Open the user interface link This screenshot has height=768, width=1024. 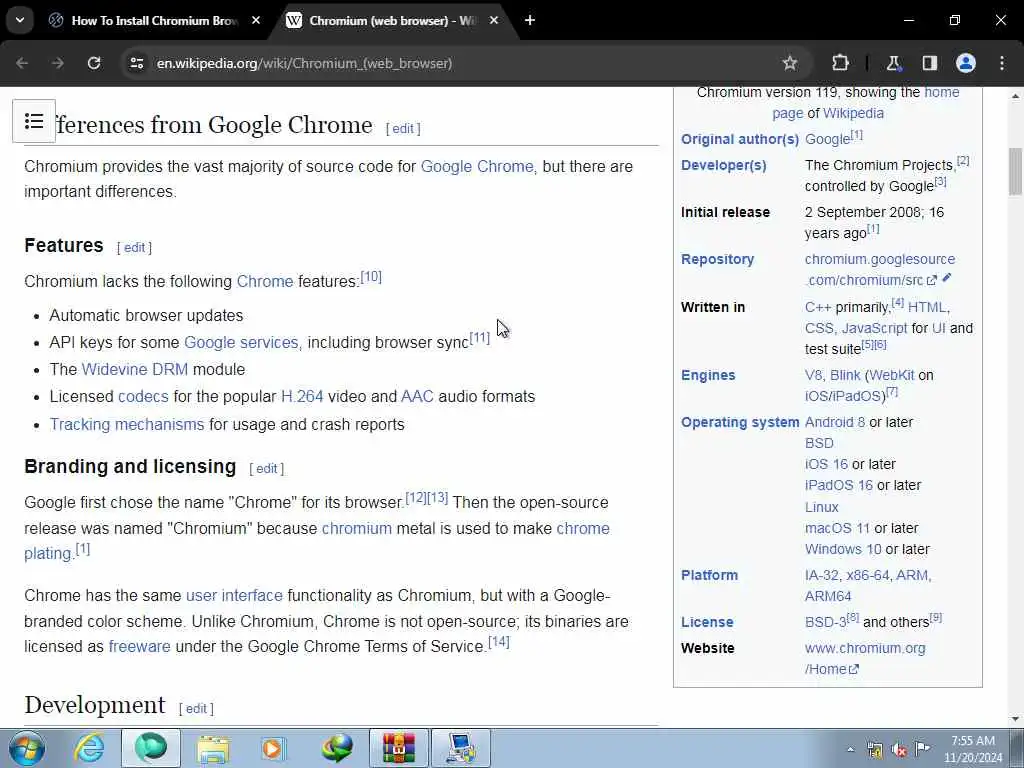pyautogui.click(x=234, y=596)
